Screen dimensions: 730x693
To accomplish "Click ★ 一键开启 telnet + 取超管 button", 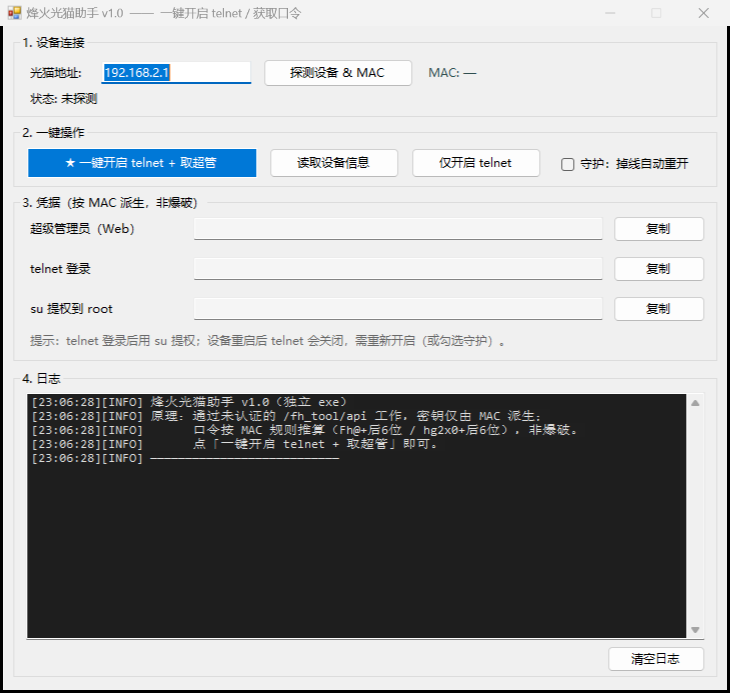I will 142,163.
